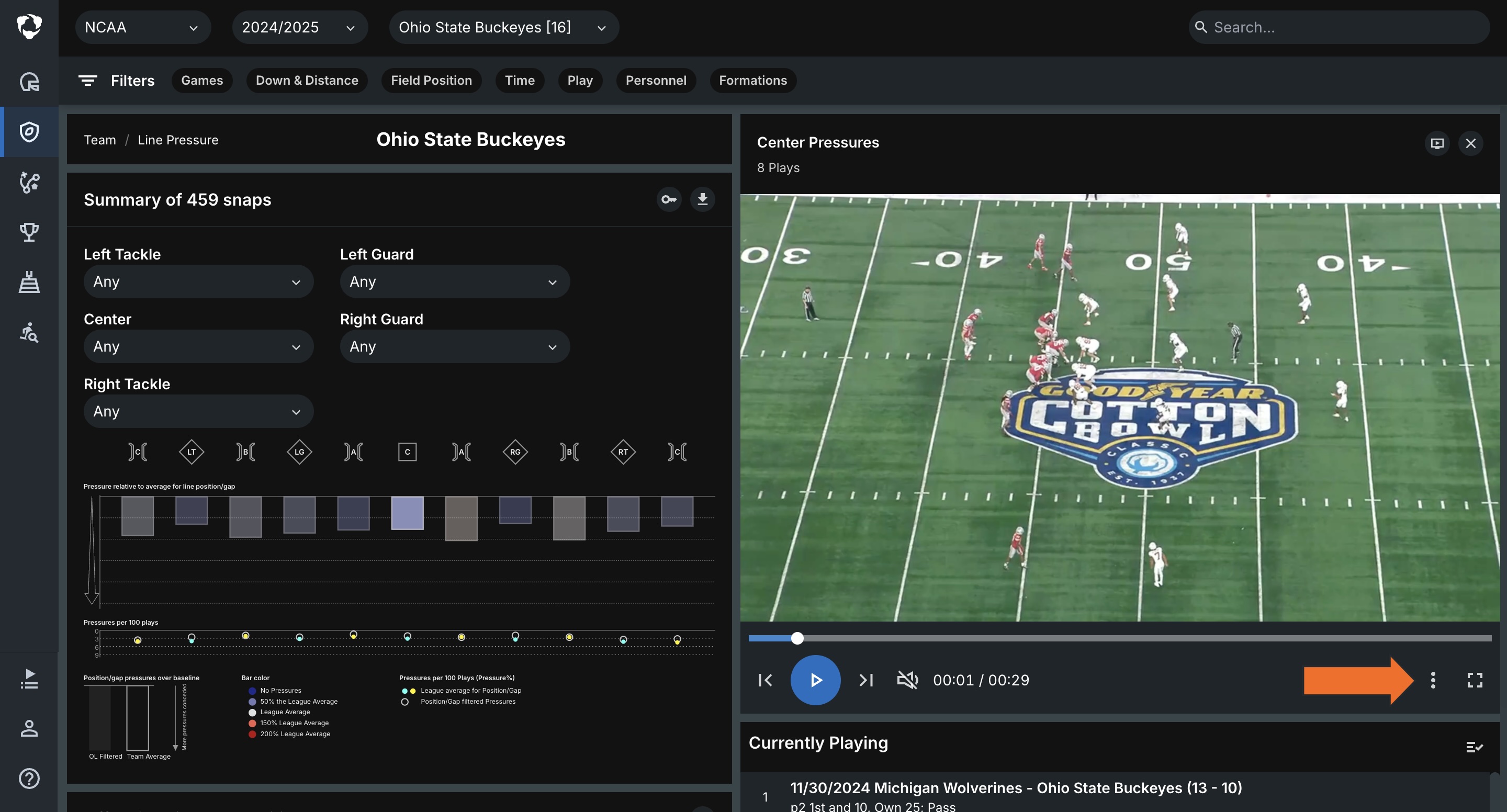Screen dimensions: 1507x812
Task: Unmute the video audio
Action: point(907,680)
